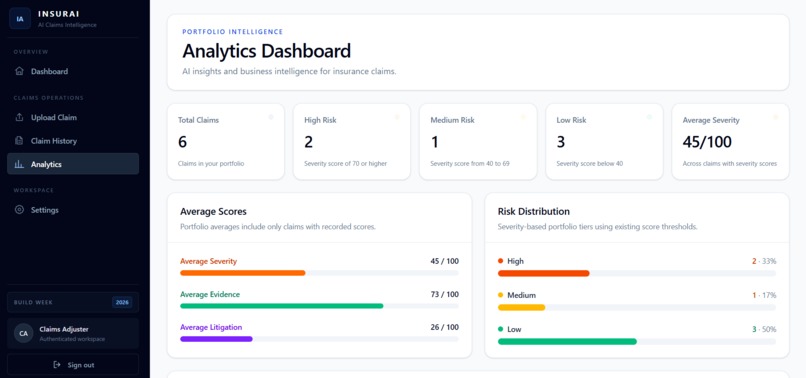Select the 45/100 Average Severity card
806x378 pixels.
point(730,141)
